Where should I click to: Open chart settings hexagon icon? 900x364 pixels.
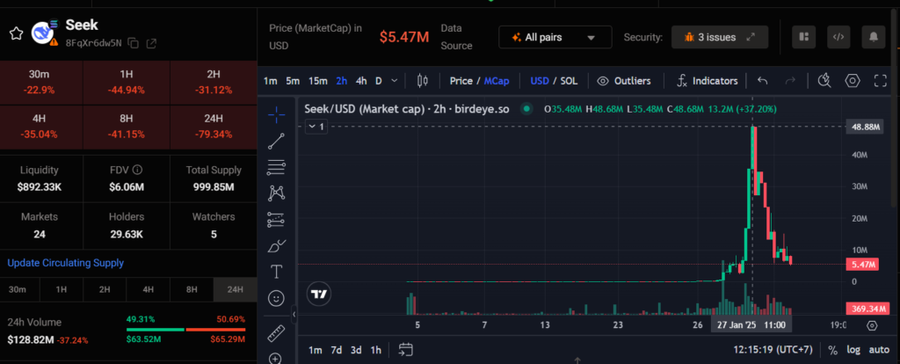852,81
